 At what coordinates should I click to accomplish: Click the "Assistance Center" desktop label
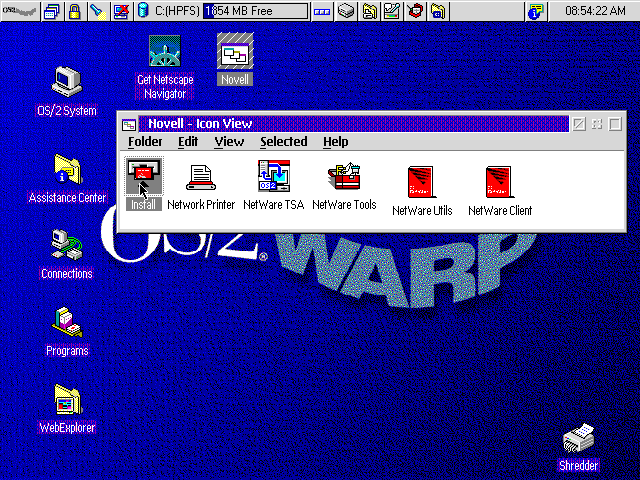67,198
